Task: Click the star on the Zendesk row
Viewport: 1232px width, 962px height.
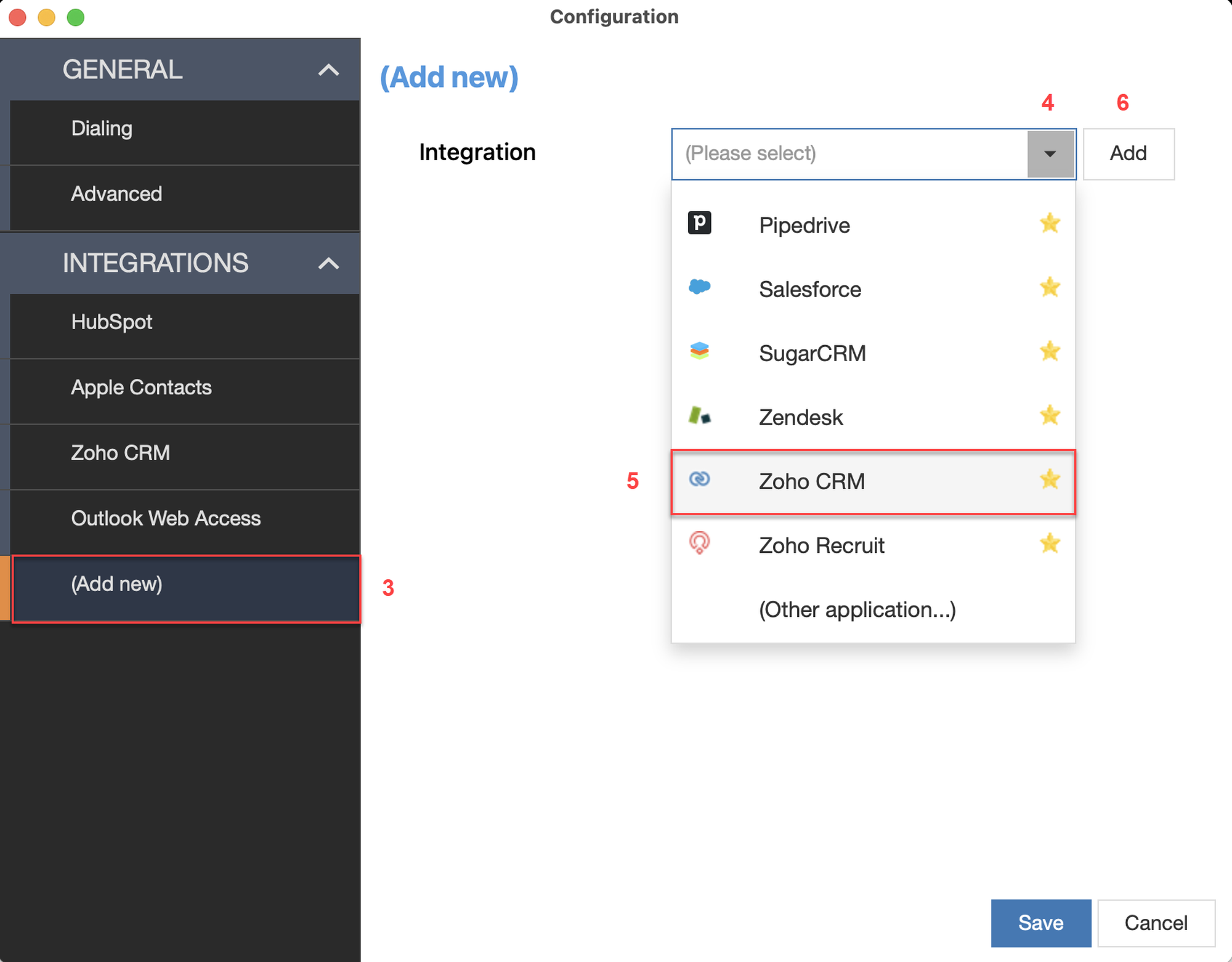Action: pos(1050,415)
